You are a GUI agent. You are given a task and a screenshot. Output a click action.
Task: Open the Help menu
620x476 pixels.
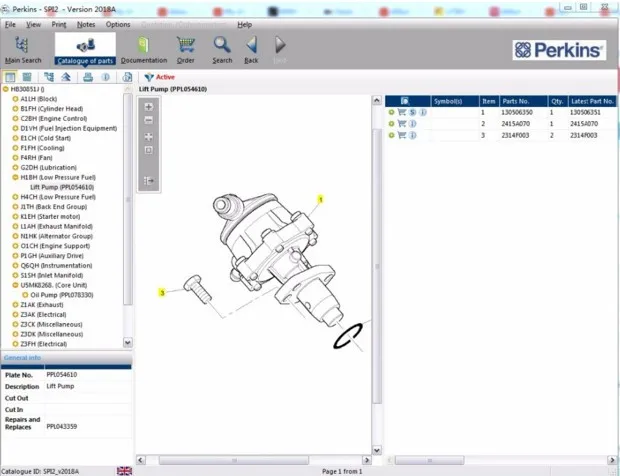click(x=244, y=25)
